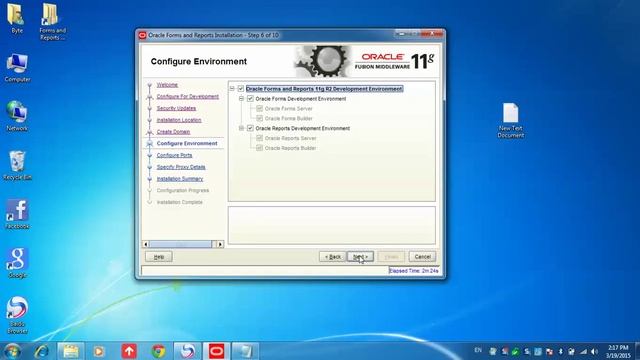
Task: Collapse the Oracle Reports Development Environment node
Action: pos(241,128)
